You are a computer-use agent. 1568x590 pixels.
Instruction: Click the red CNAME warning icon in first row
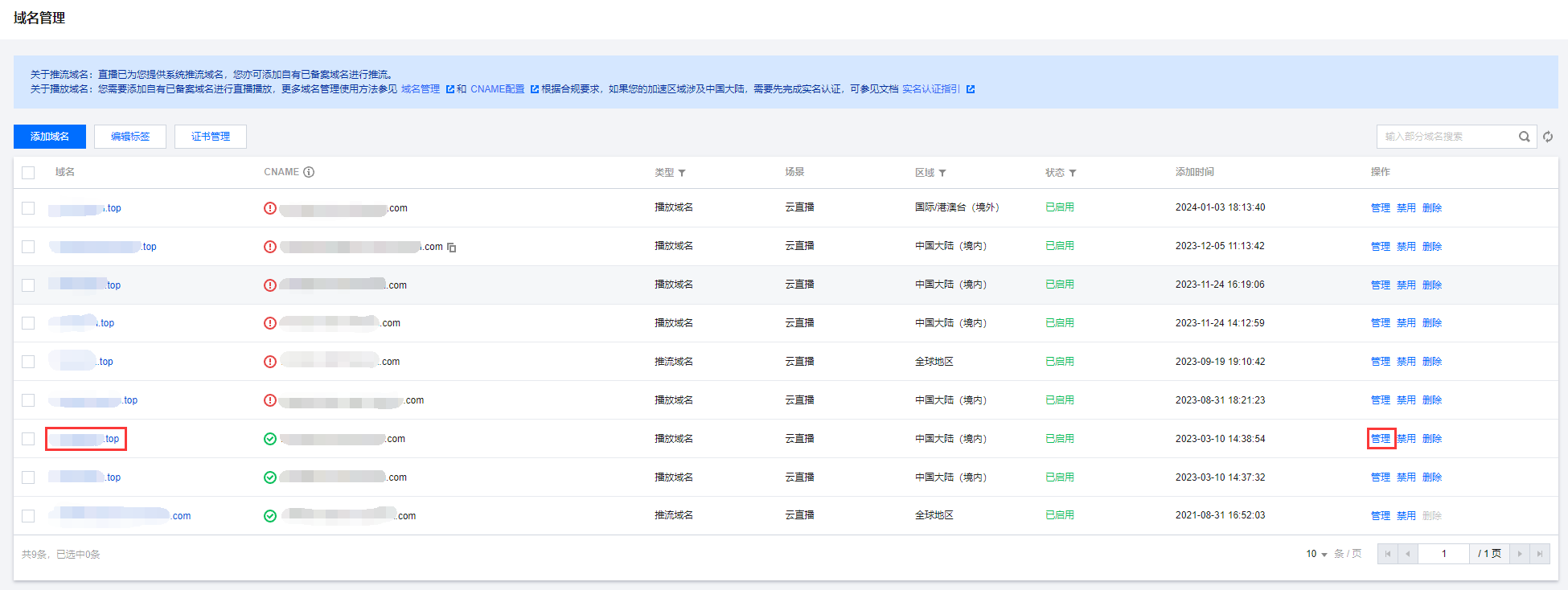pos(270,208)
